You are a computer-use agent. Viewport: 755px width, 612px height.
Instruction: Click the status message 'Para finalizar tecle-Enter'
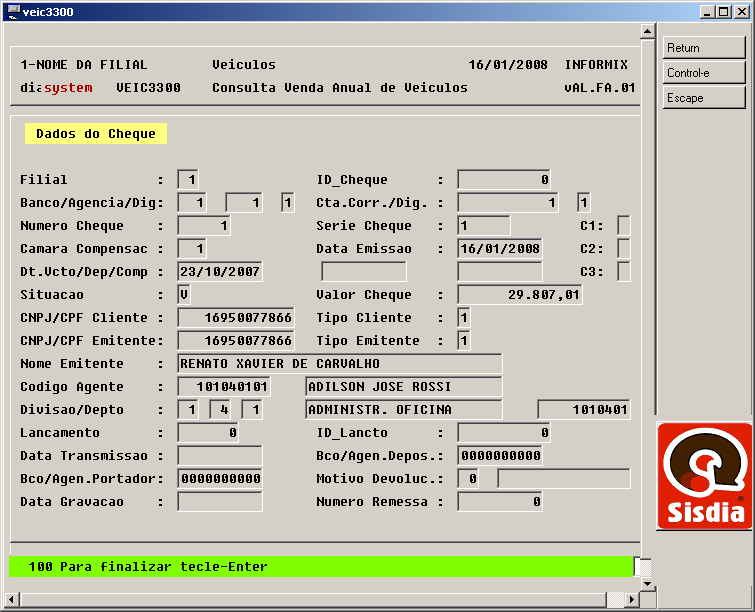pyautogui.click(x=164, y=566)
